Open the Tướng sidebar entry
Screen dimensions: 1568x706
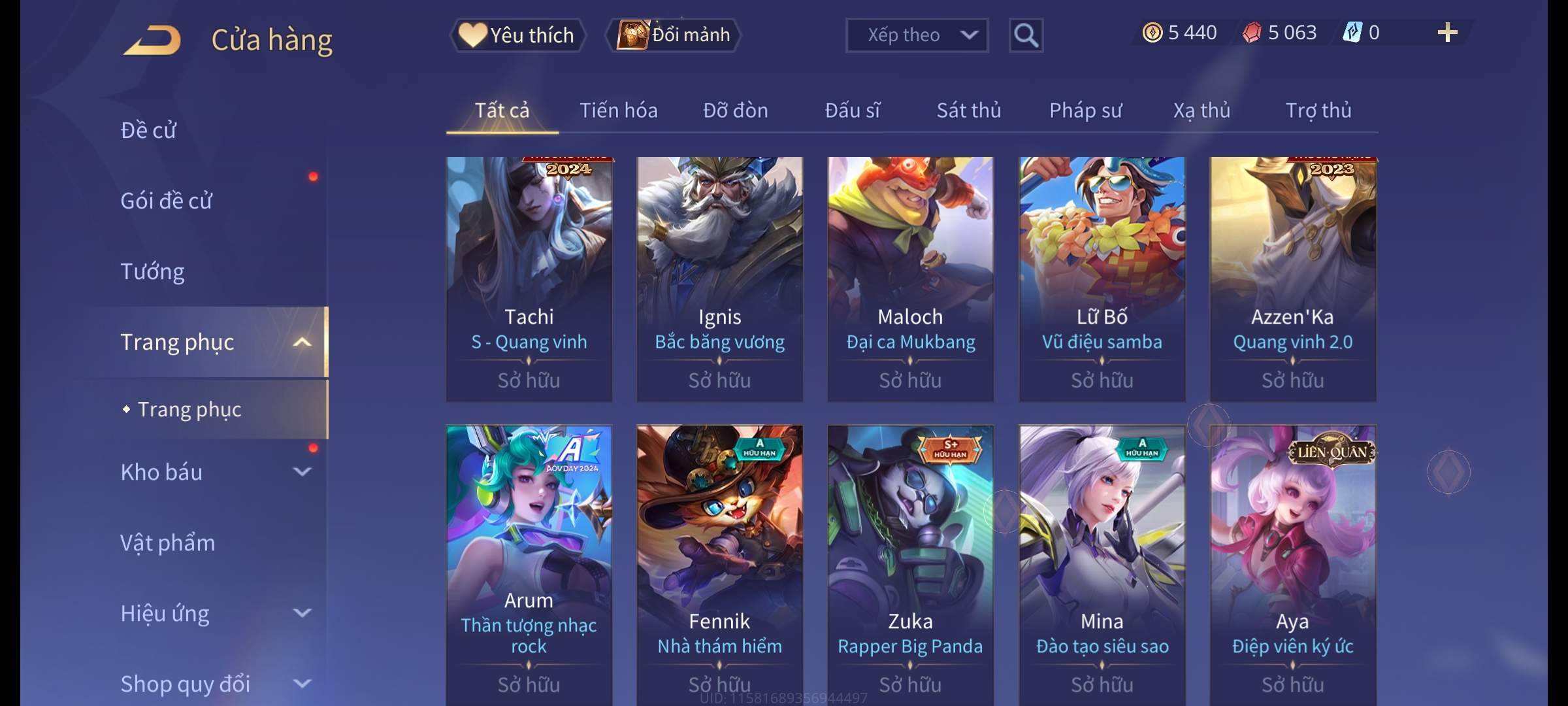[x=152, y=271]
